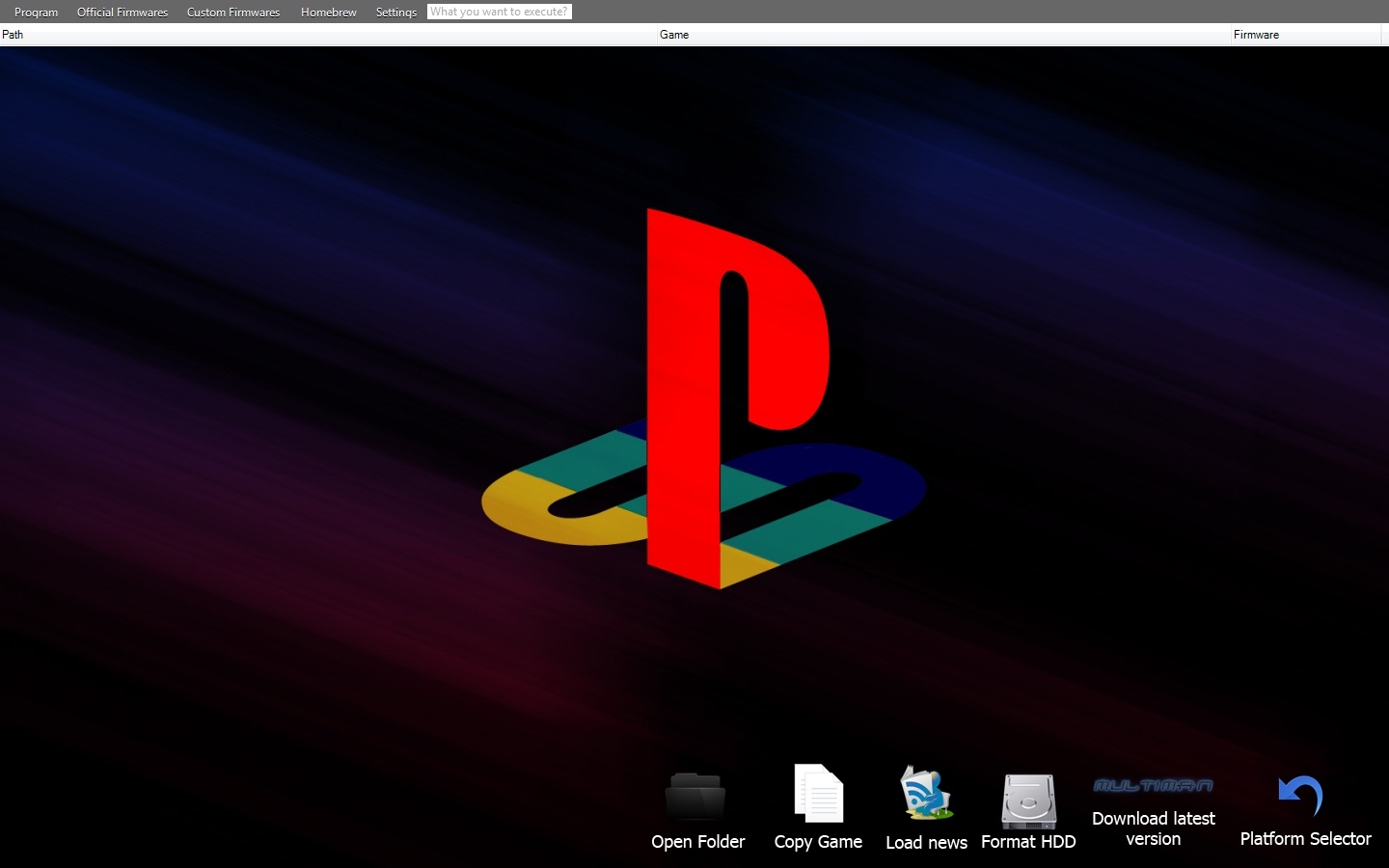Screen dimensions: 1389x868
Task: Click the Path column header
Action: click(x=328, y=35)
